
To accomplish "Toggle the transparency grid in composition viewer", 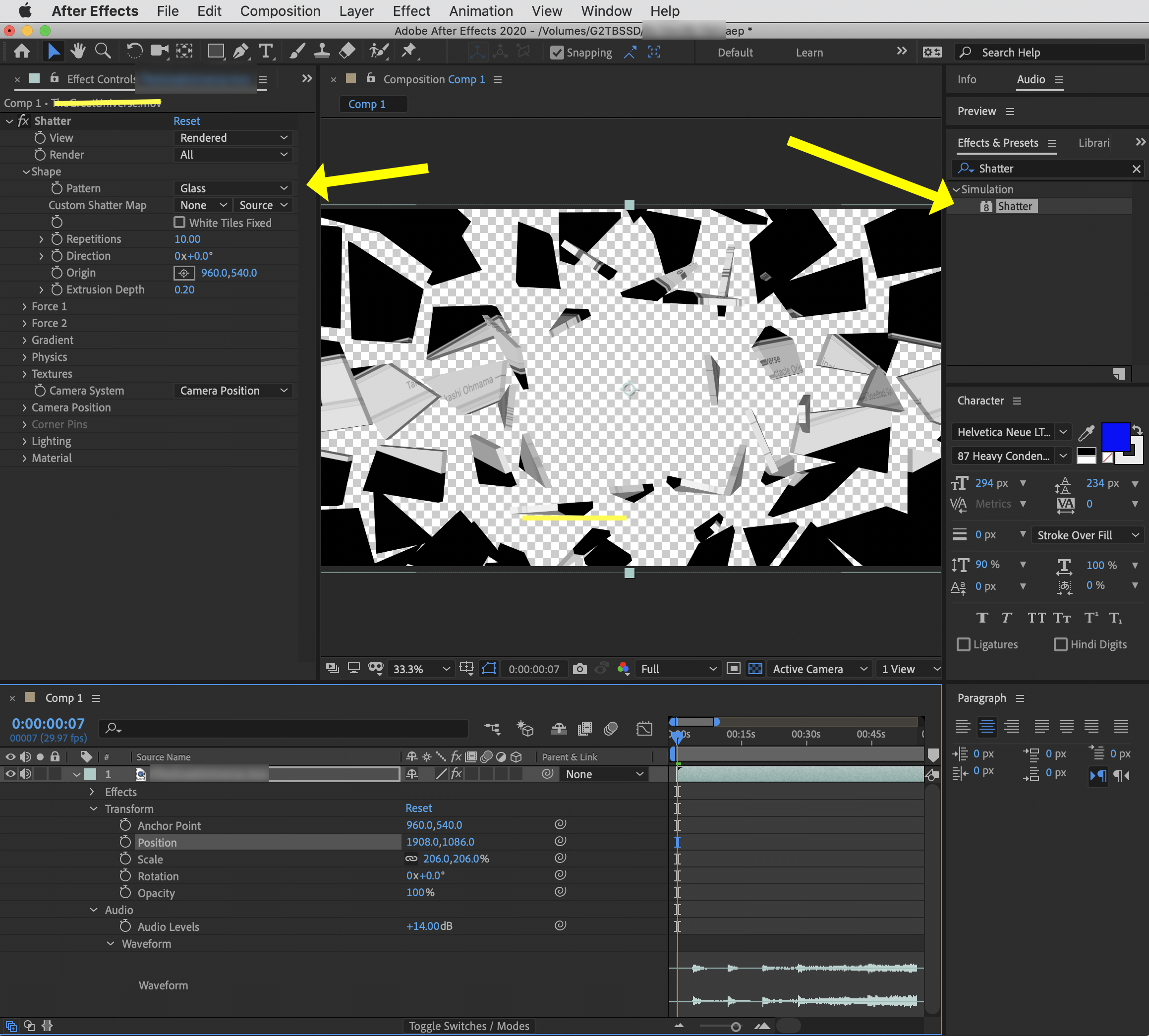I will (755, 669).
